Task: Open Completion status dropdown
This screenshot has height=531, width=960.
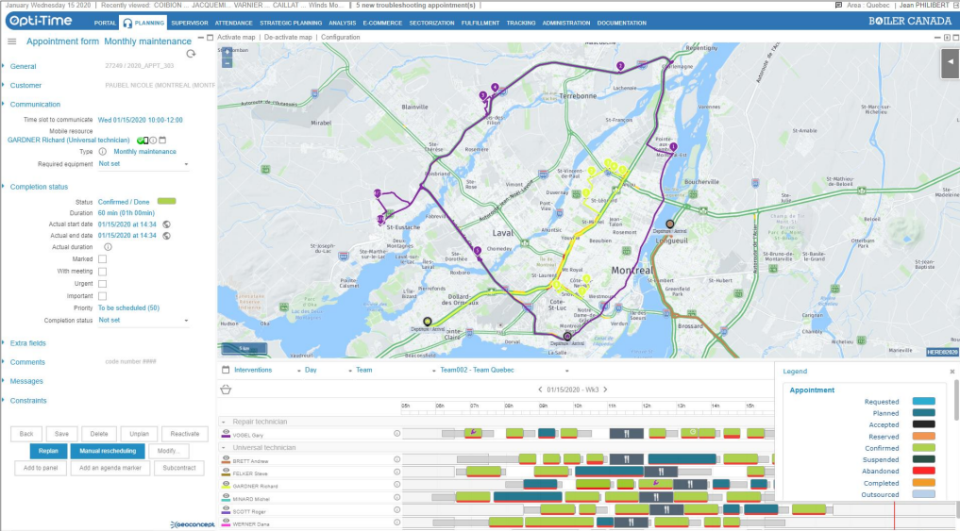Action: point(143,320)
